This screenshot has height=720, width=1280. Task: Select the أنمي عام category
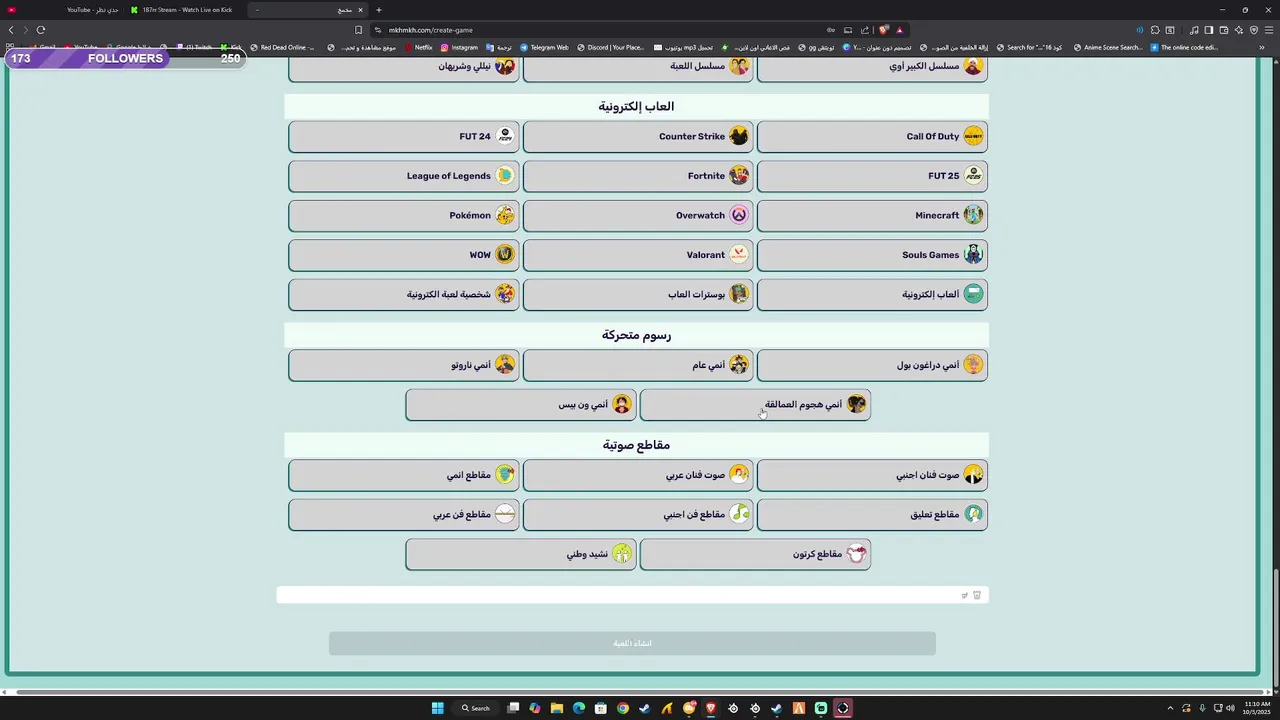click(x=638, y=365)
